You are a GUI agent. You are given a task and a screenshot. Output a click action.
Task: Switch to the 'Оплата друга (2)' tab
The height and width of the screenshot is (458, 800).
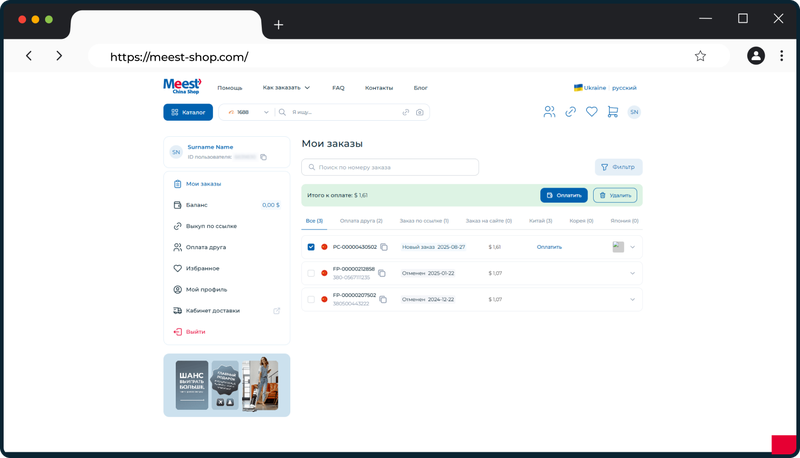(361, 220)
